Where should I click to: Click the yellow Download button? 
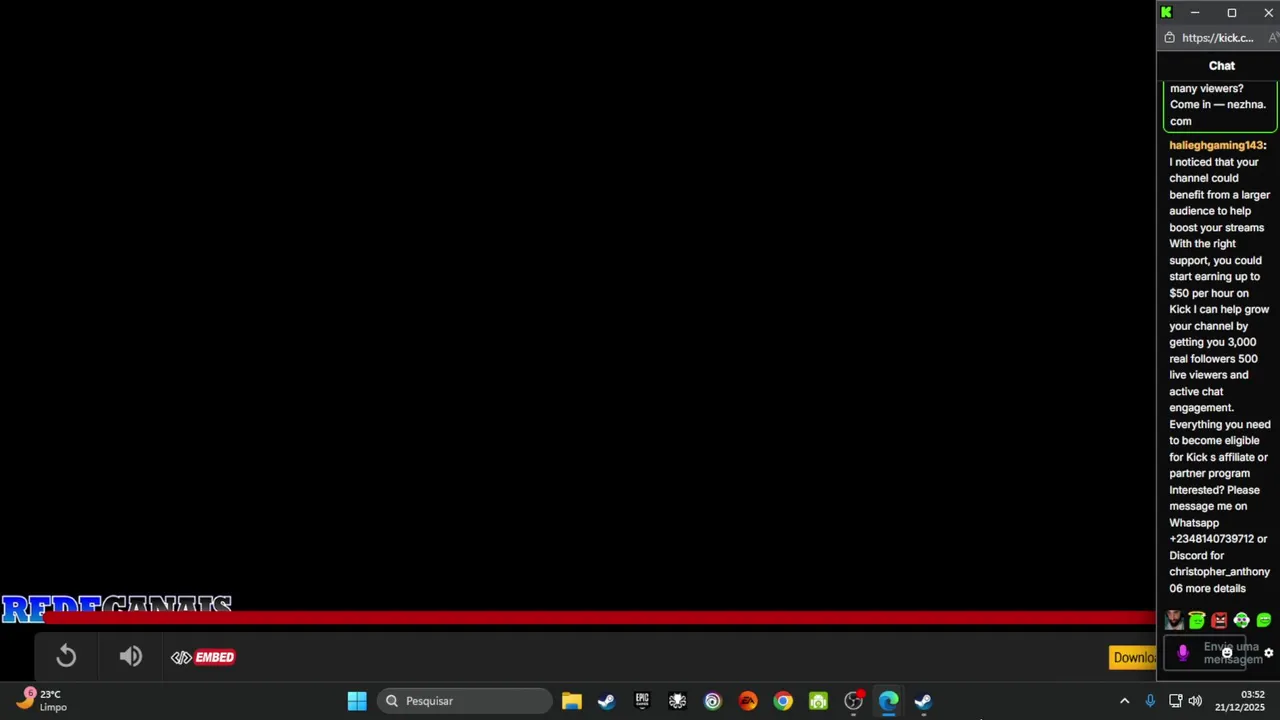pos(1134,657)
